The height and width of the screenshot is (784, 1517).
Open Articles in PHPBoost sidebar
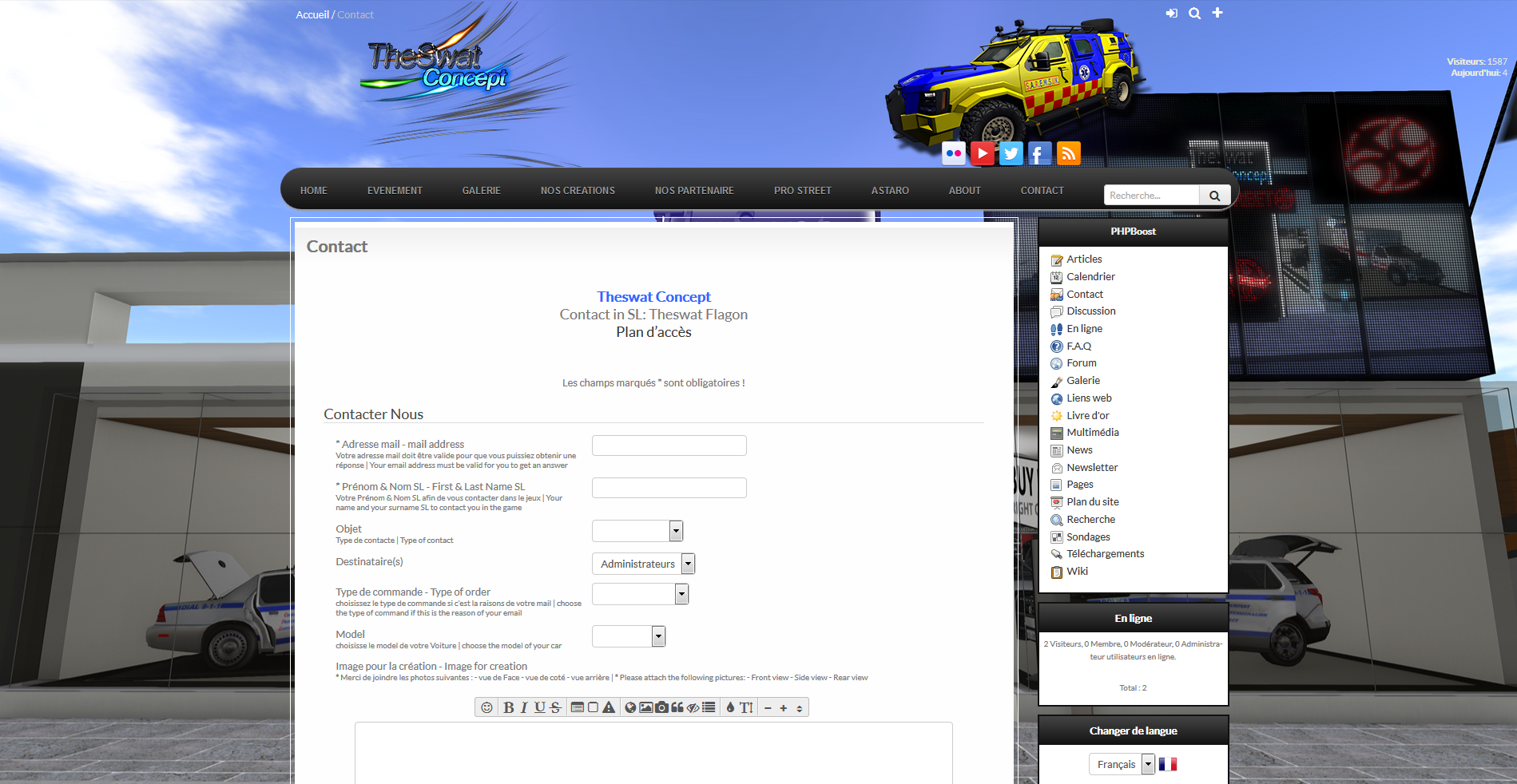1084,259
